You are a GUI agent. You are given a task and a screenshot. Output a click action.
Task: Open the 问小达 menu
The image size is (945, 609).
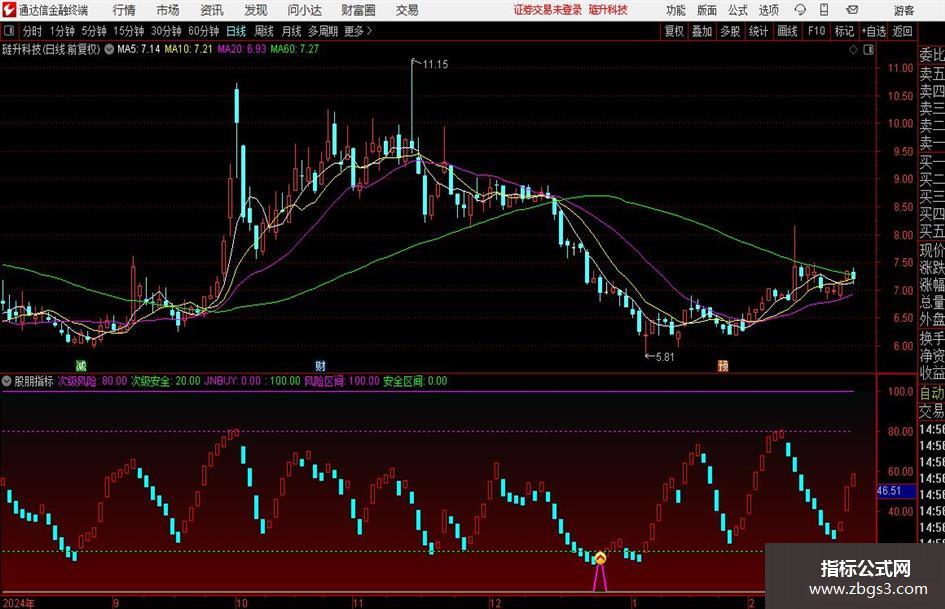(304, 10)
